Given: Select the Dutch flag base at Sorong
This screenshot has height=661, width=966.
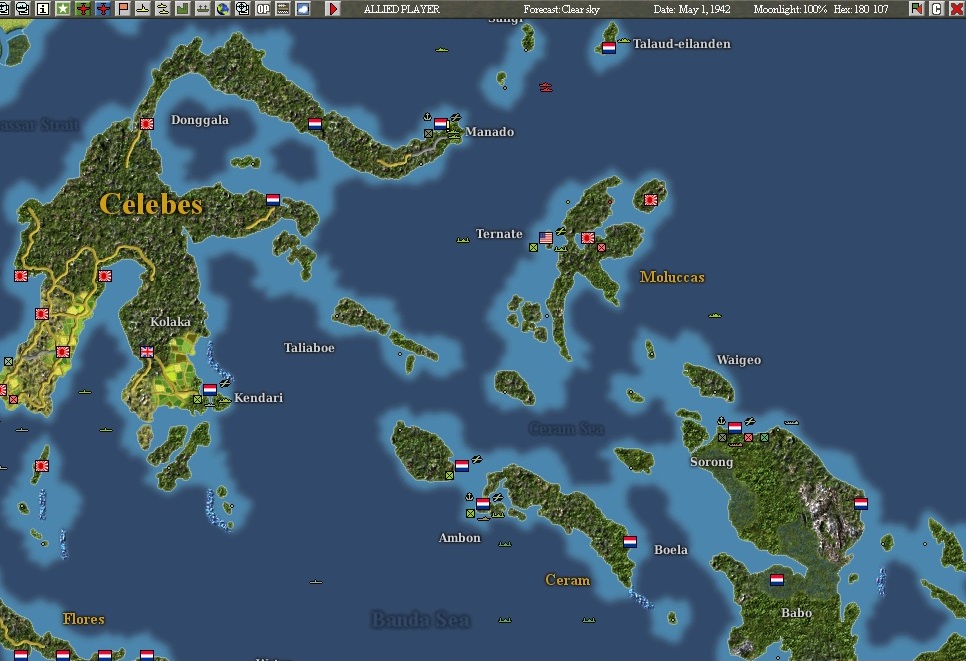Looking at the screenshot, I should pyautogui.click(x=734, y=428).
